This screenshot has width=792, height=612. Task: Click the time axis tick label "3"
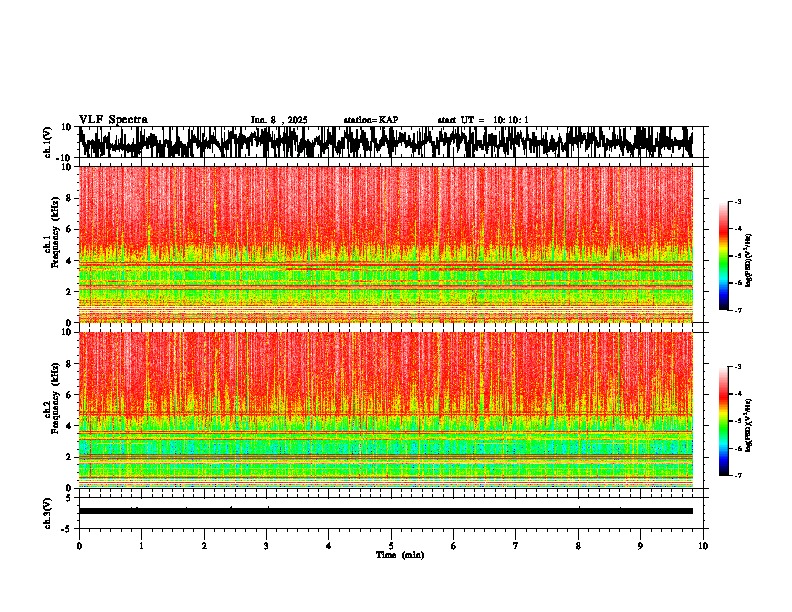(x=266, y=546)
